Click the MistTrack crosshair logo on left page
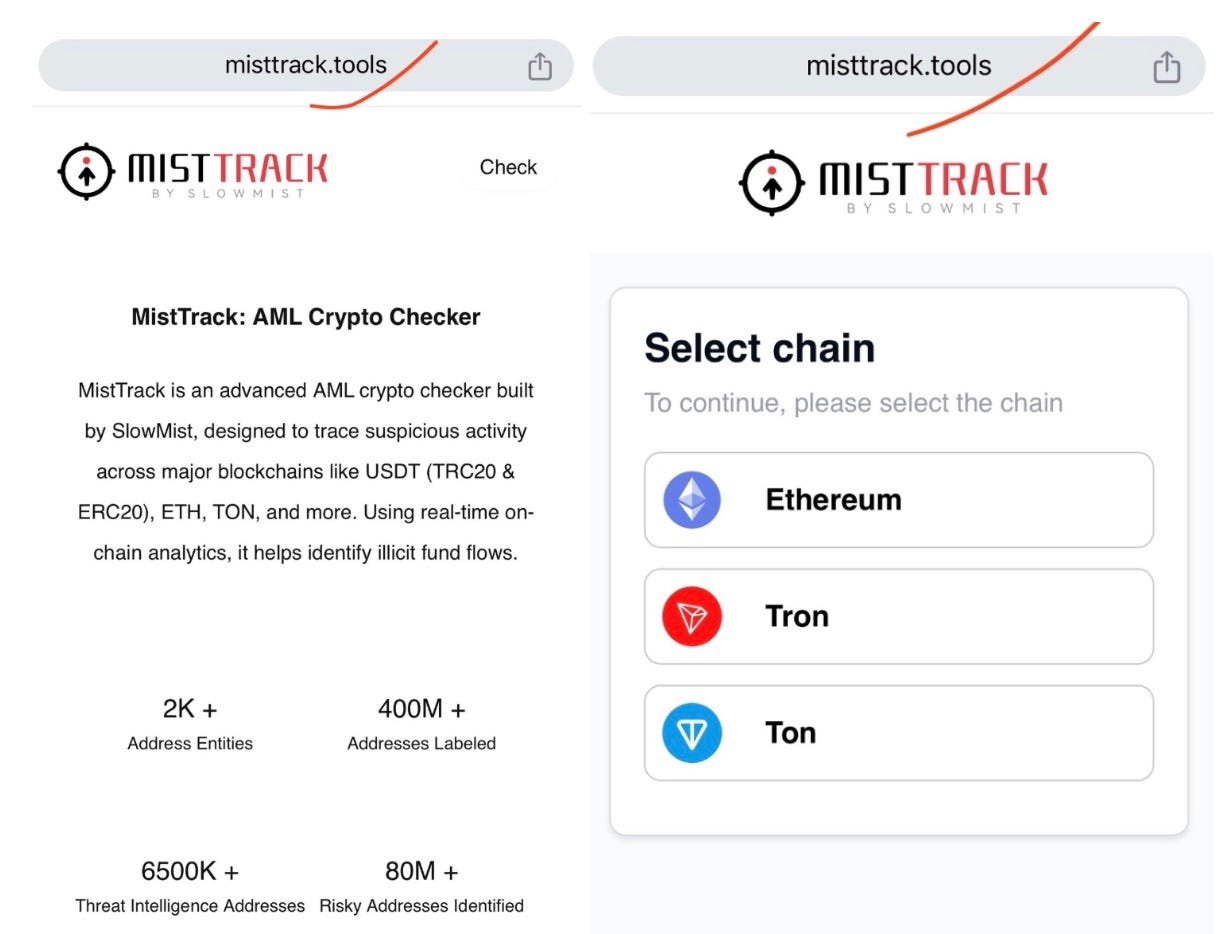 84,169
